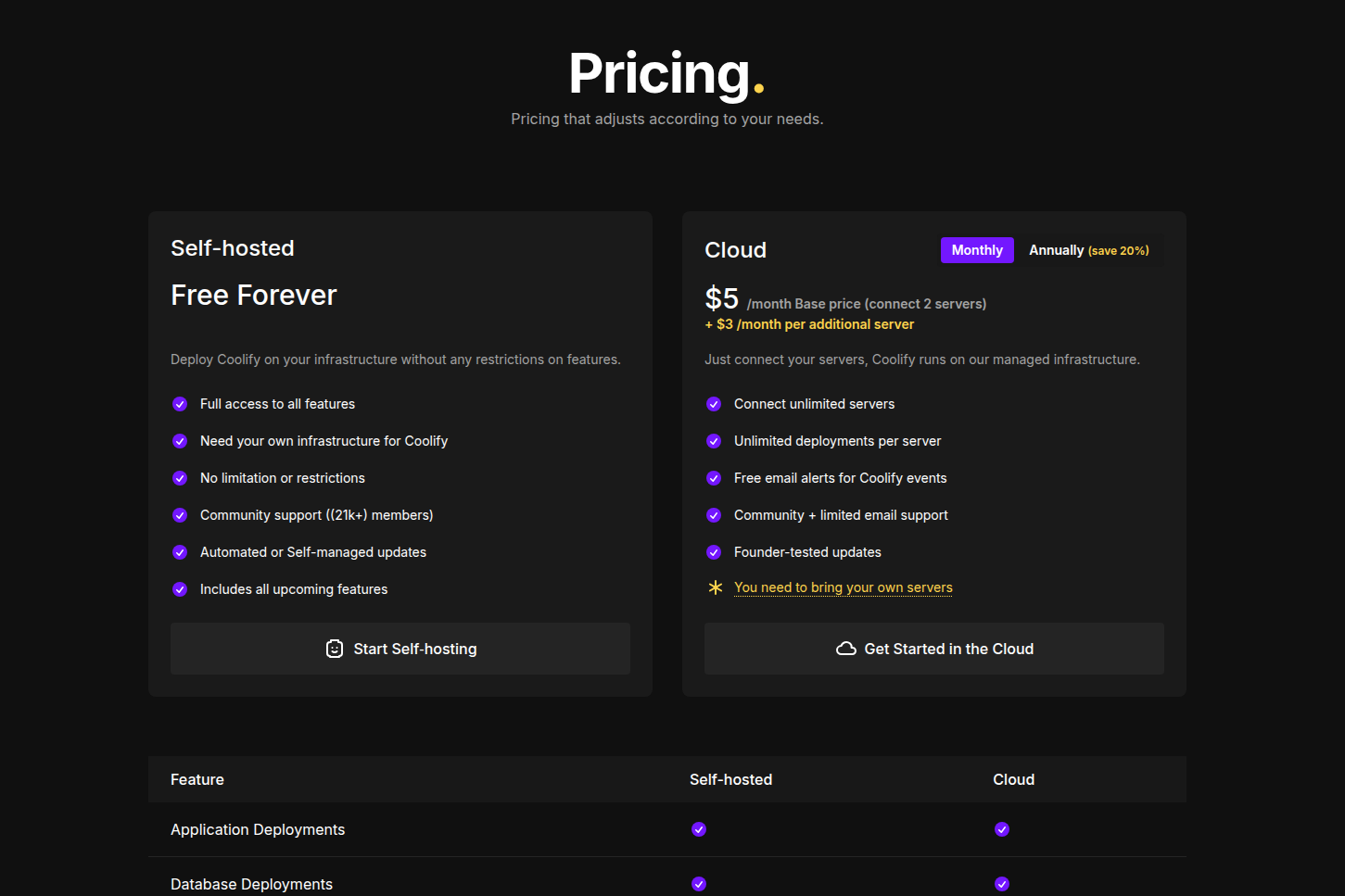Switch to Annually billing (save 20%)
The height and width of the screenshot is (896, 1345).
(x=1089, y=250)
